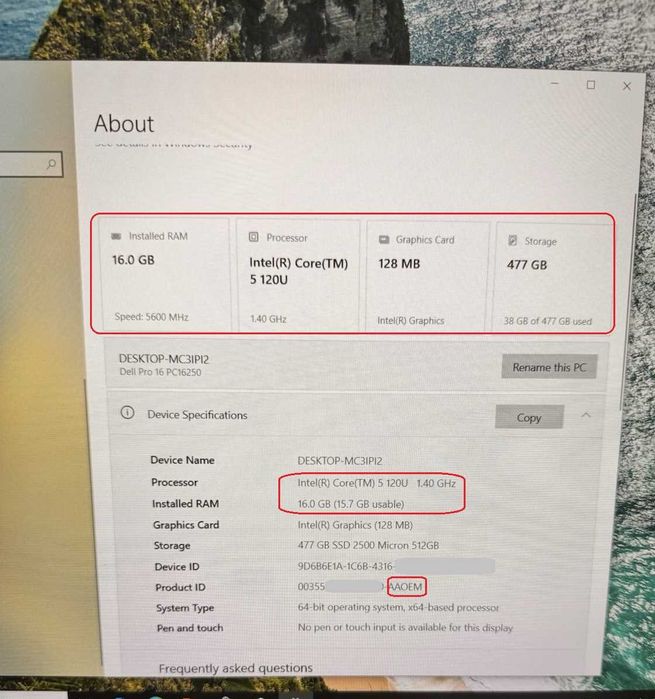Open the Storage 477 GB card
The height and width of the screenshot is (699, 655).
click(553, 278)
